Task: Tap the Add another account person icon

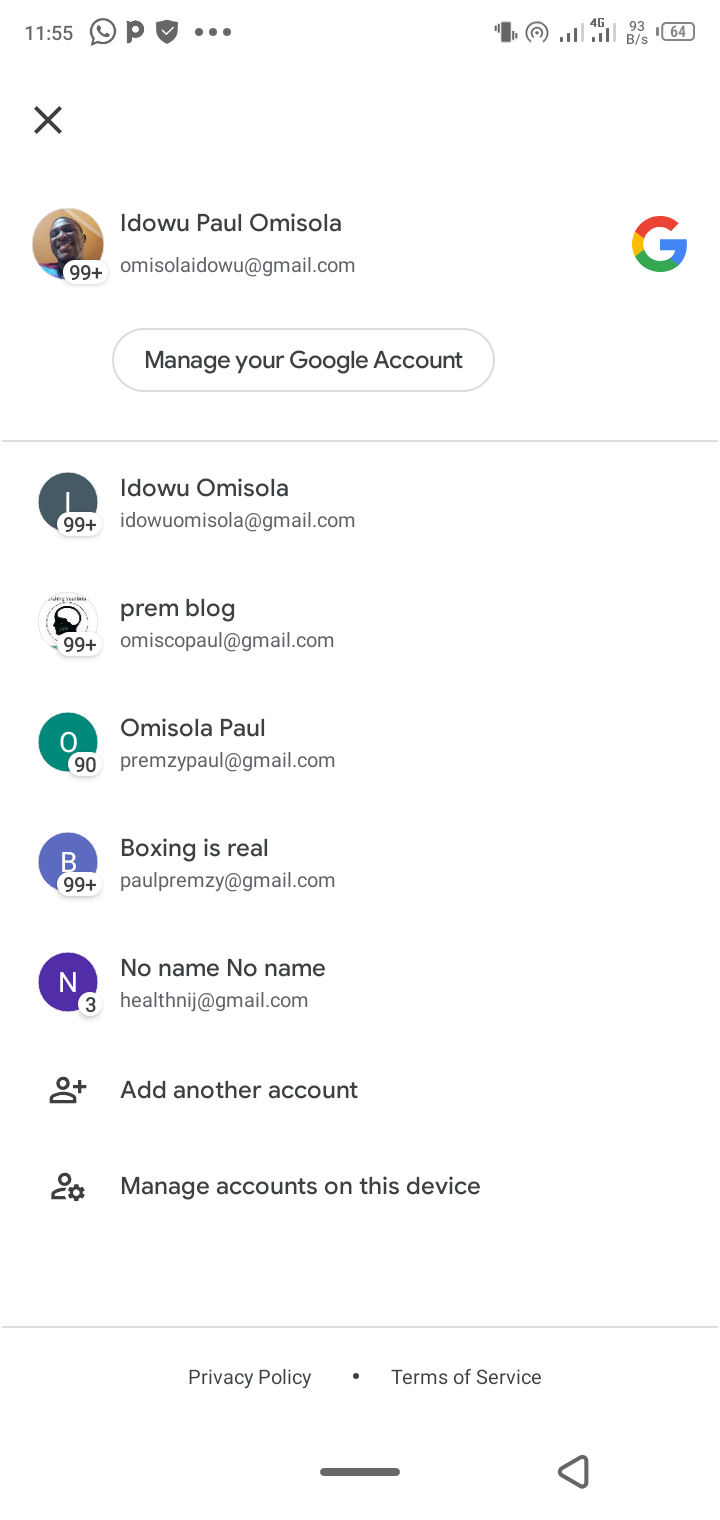Action: tap(66, 1089)
